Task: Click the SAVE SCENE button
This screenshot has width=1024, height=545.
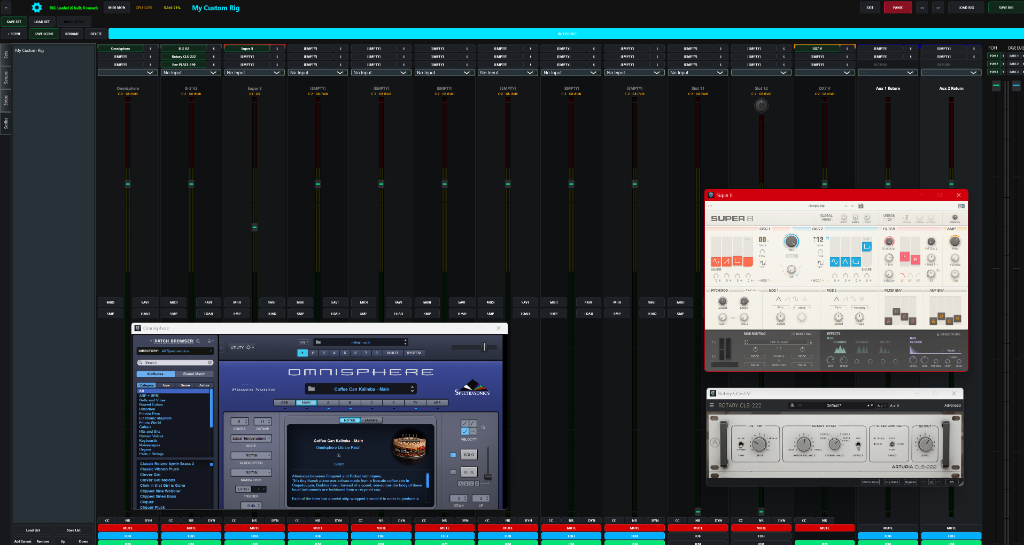Action: tap(44, 34)
